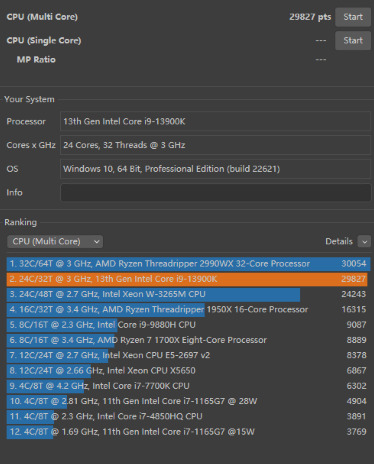
Task: Select the Ryzen 7 1700X ranking row
Action: pyautogui.click(x=188, y=340)
